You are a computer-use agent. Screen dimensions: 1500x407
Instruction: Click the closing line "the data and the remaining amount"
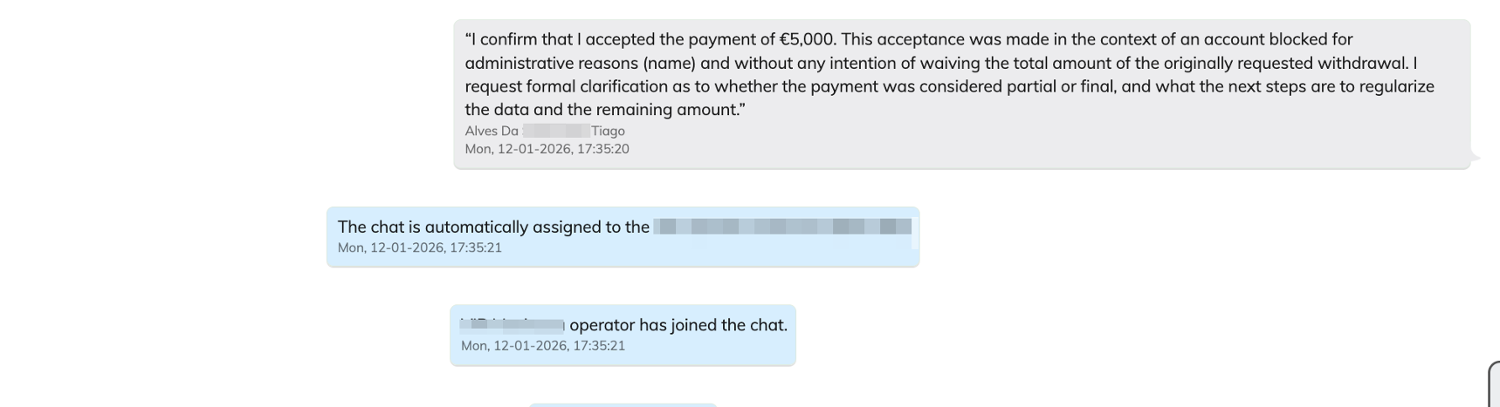pyautogui.click(x=606, y=110)
